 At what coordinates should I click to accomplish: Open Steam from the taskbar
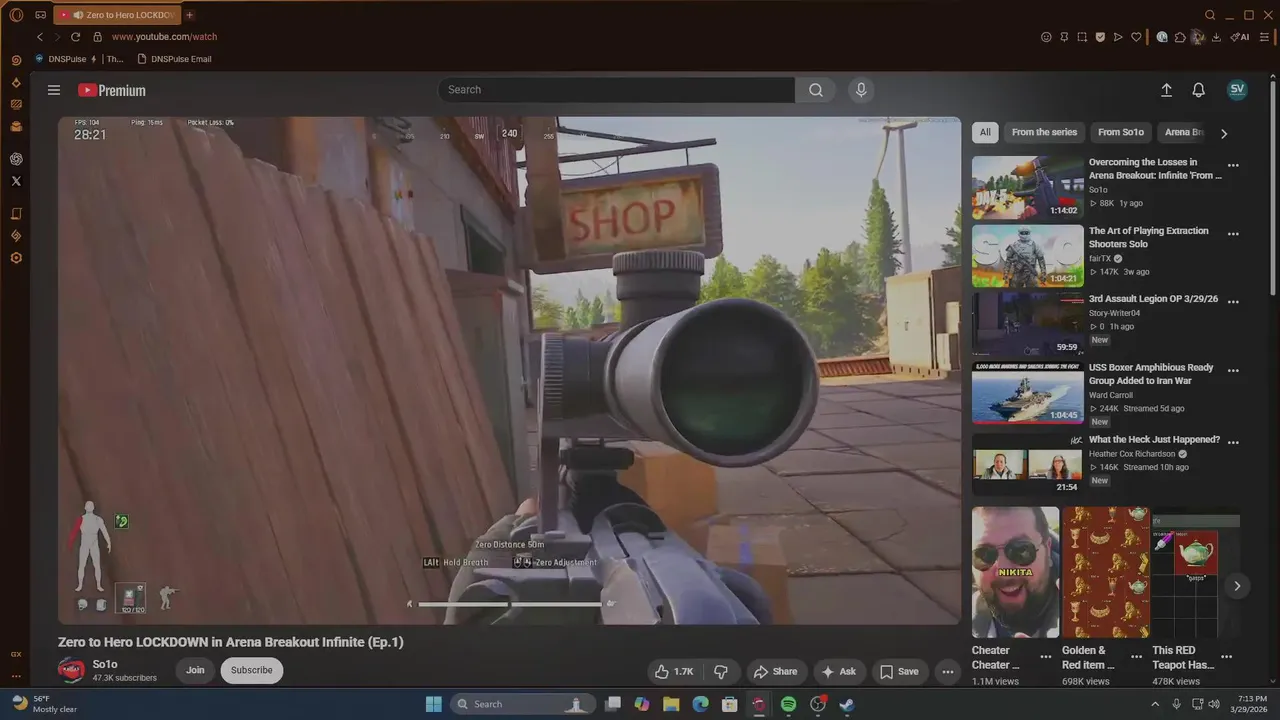(846, 704)
